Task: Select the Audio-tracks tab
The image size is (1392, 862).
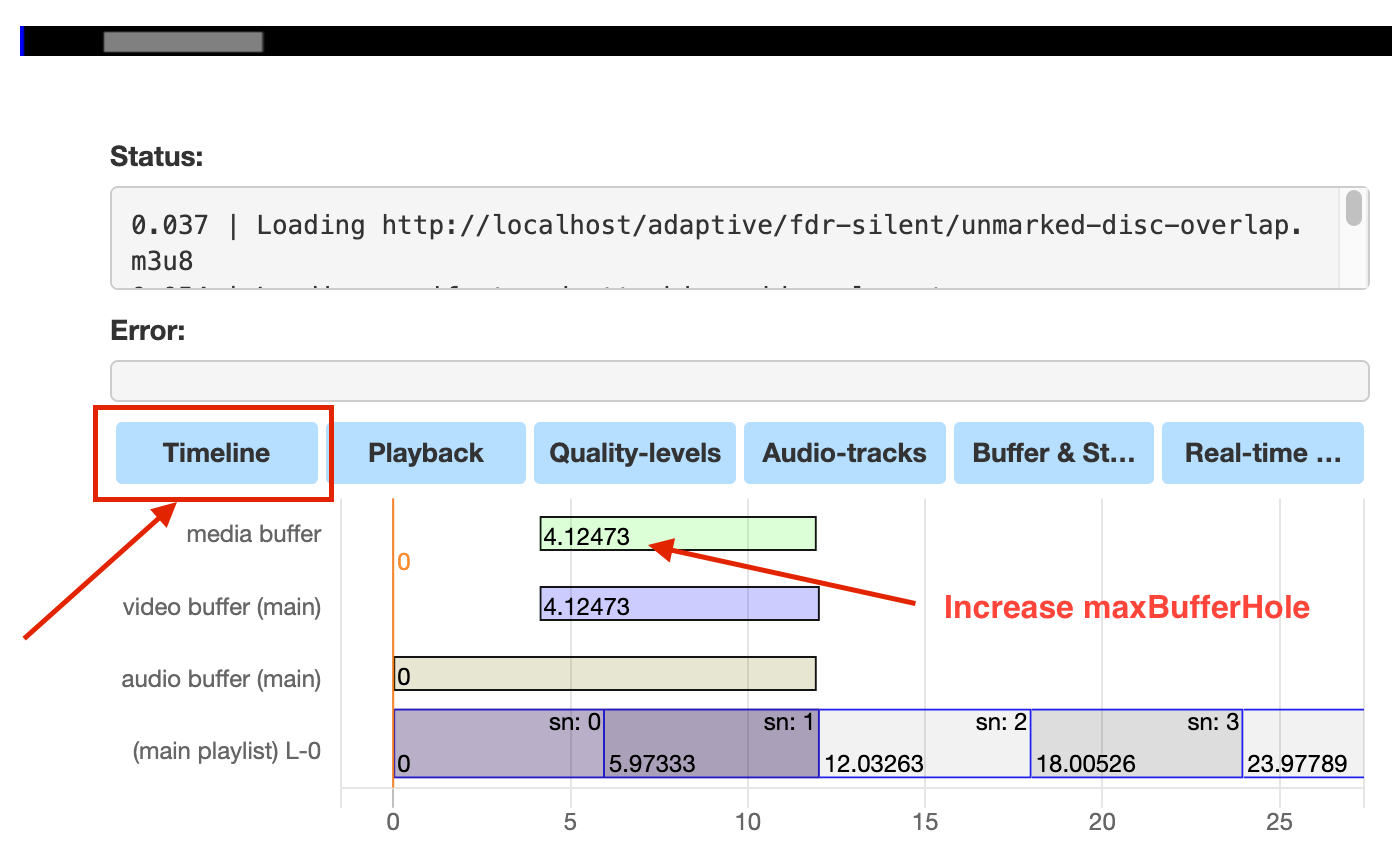Action: 843,452
